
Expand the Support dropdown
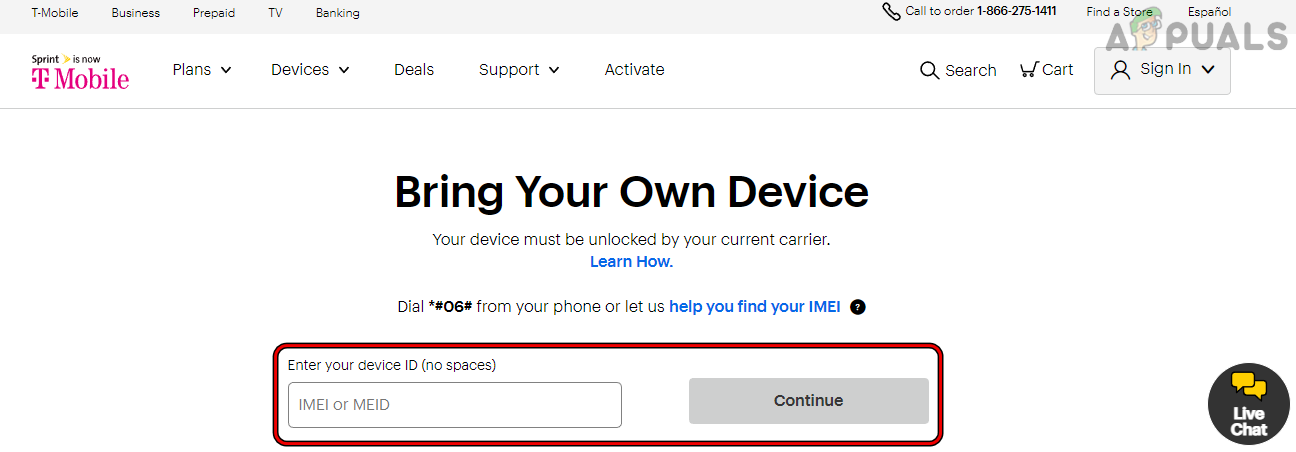point(519,70)
